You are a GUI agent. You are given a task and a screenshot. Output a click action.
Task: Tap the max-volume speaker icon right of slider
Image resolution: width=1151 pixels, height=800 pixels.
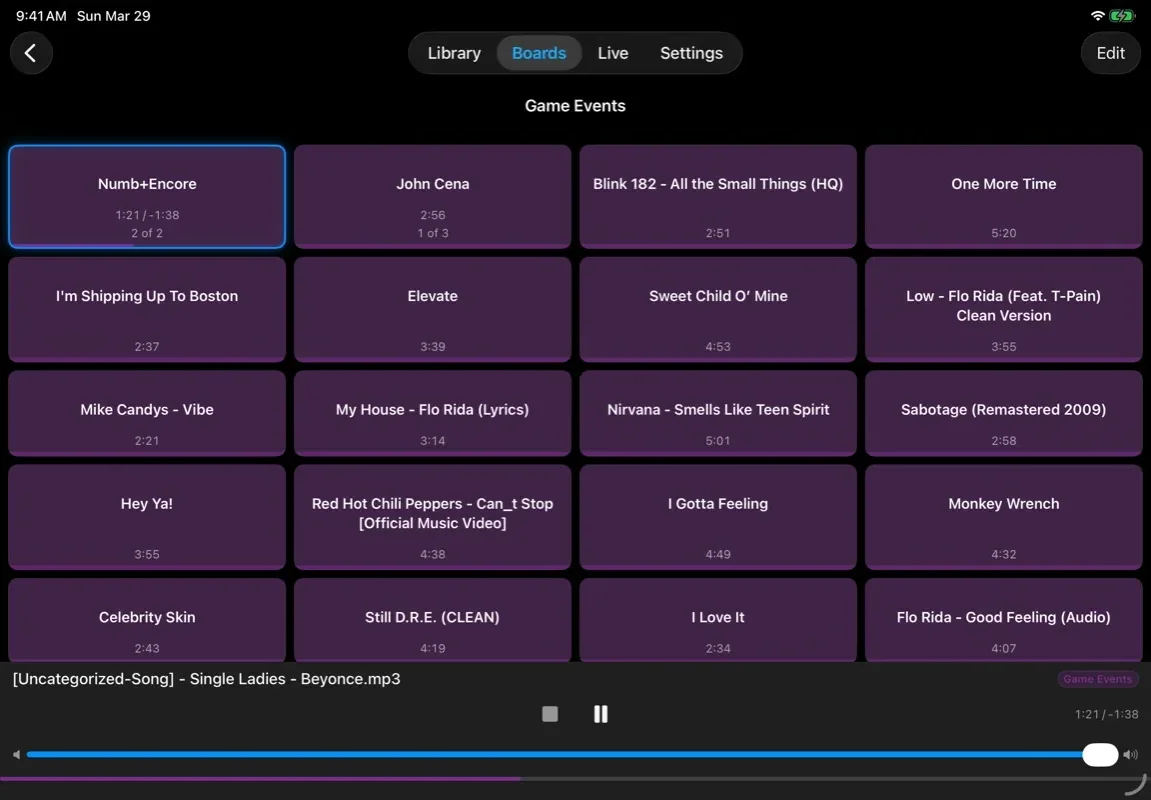pos(1130,754)
